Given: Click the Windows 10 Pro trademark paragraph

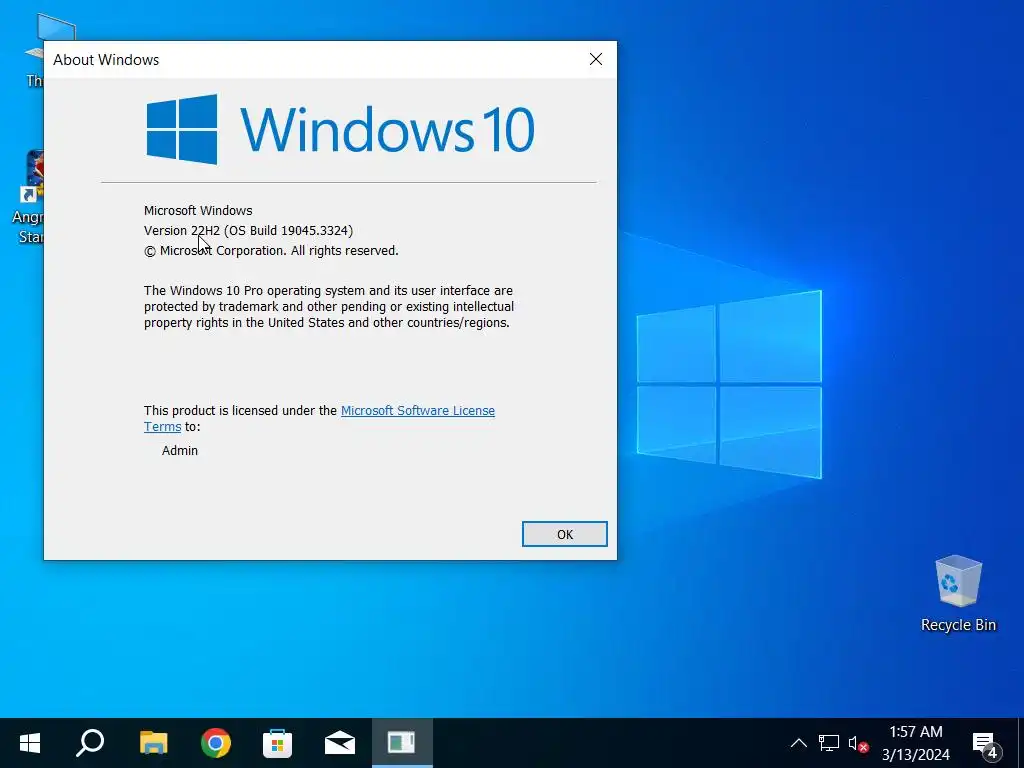Looking at the screenshot, I should (328, 306).
